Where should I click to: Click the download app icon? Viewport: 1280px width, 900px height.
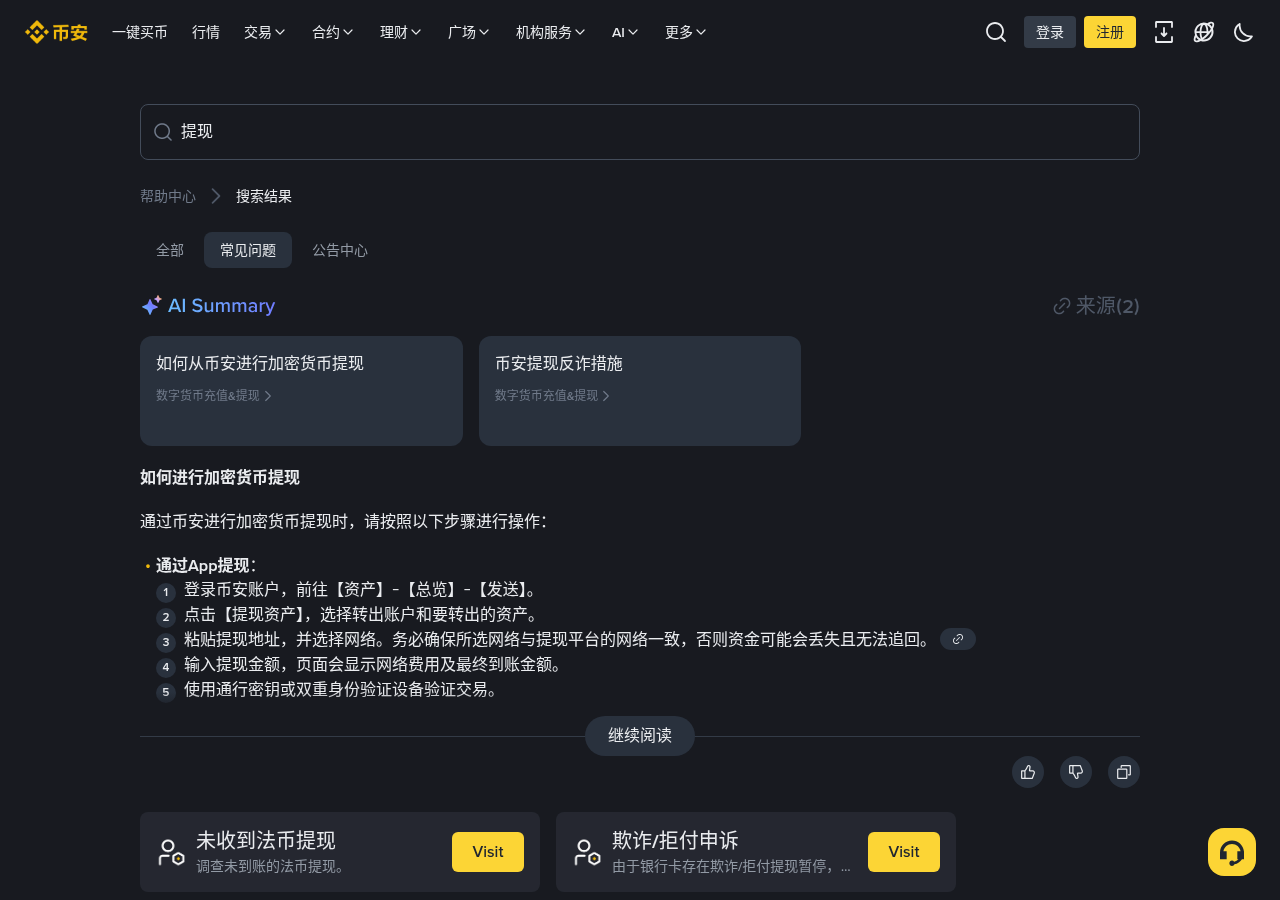tap(1164, 32)
